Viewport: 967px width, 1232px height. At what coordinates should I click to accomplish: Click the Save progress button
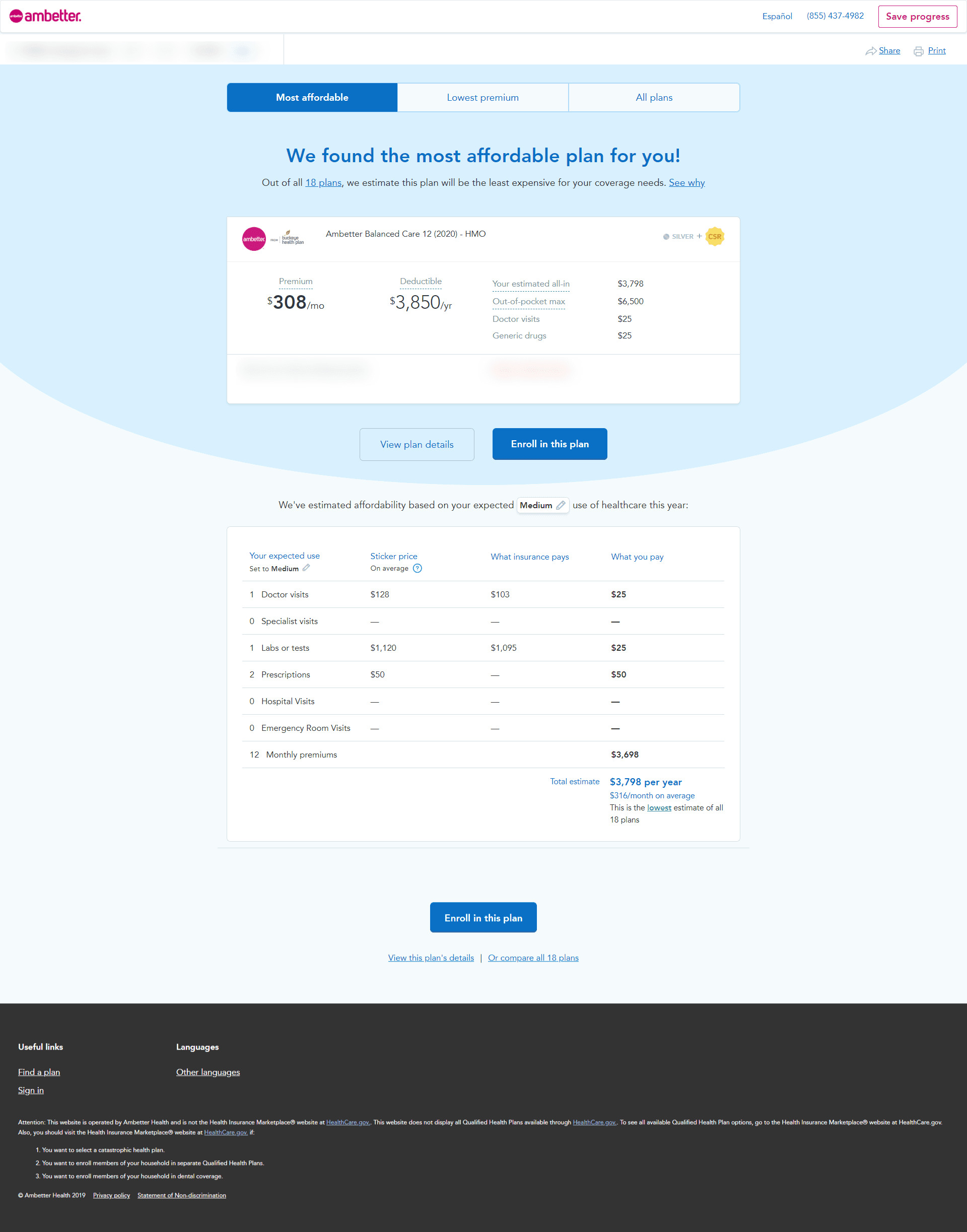coord(917,17)
